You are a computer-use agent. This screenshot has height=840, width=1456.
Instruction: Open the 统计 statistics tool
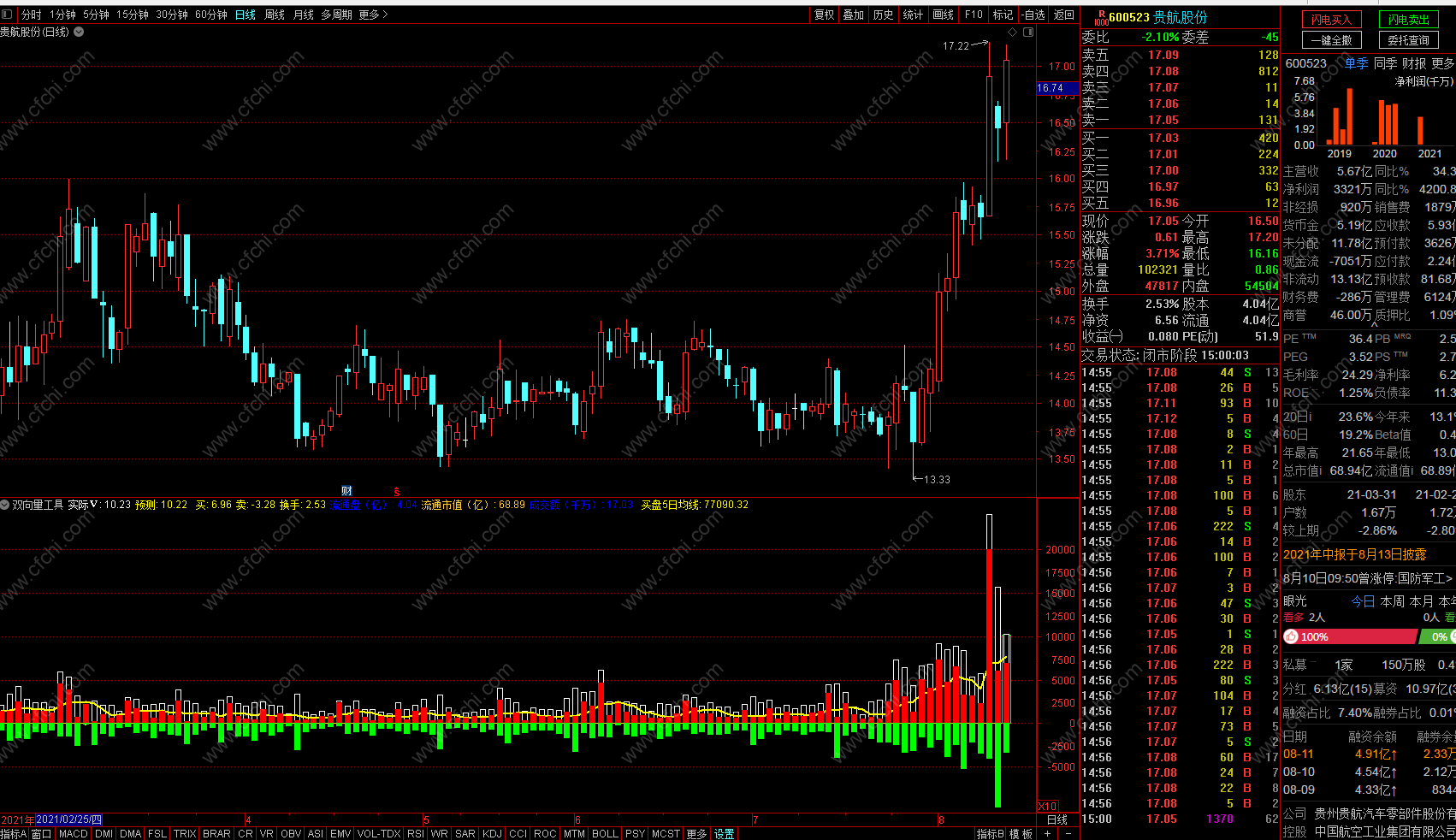coord(914,15)
